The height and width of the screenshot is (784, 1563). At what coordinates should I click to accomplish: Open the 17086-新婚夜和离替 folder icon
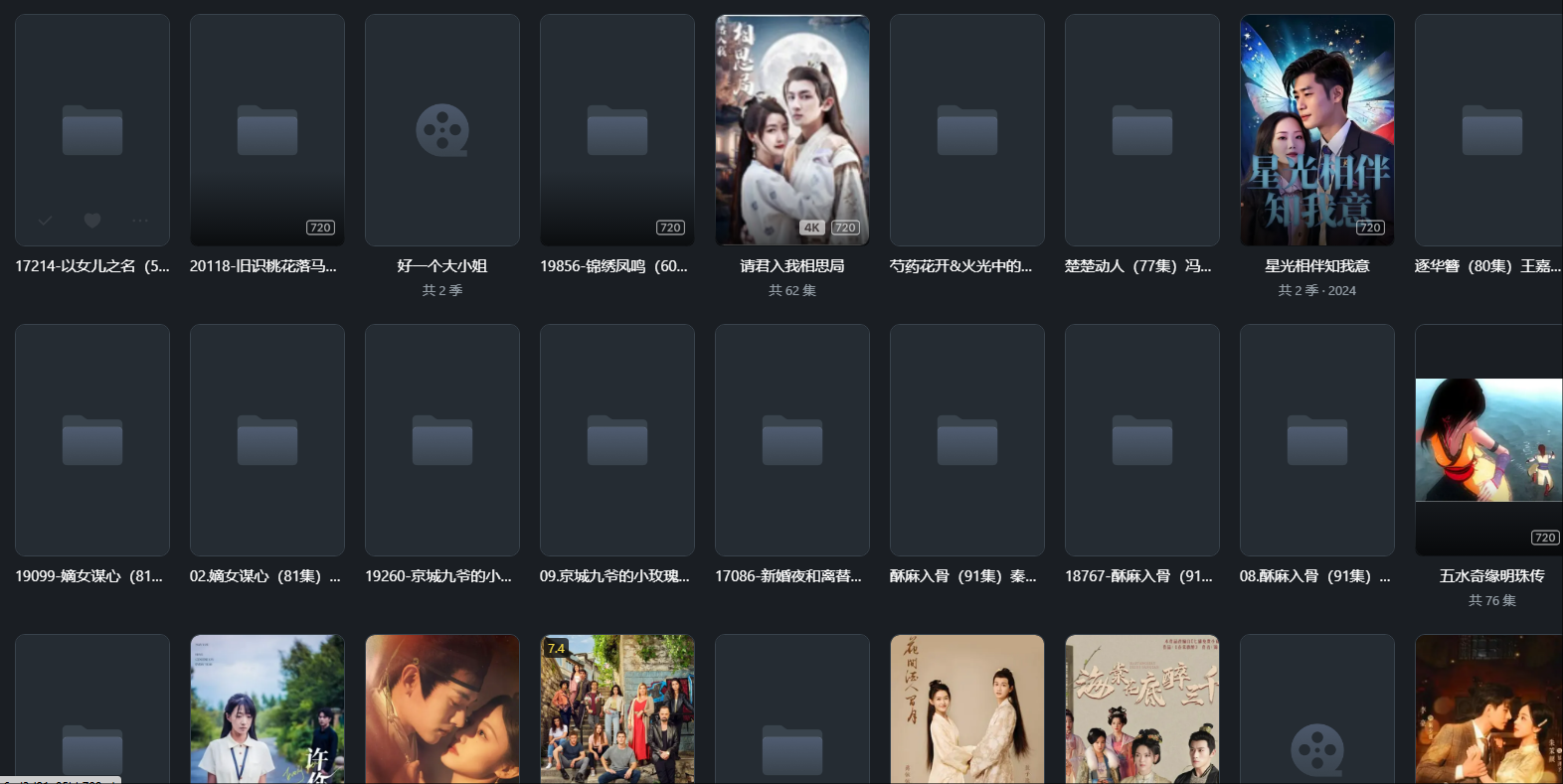click(792, 440)
